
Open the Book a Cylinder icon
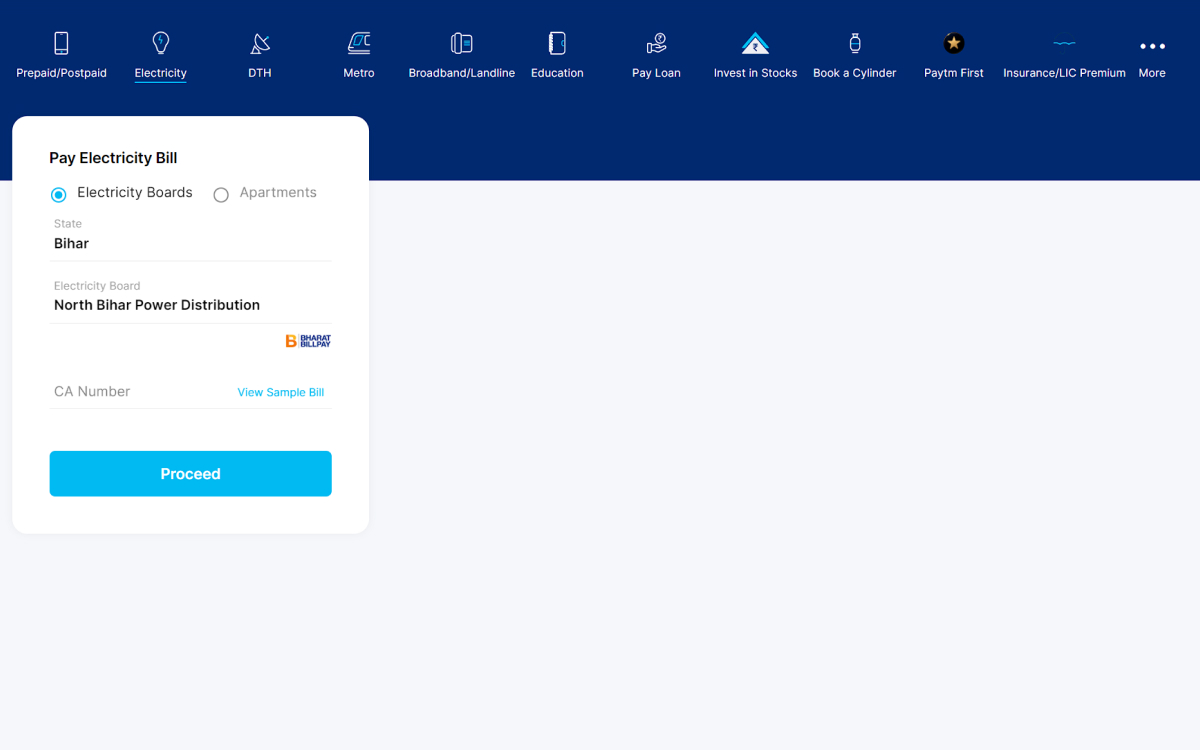(x=854, y=45)
